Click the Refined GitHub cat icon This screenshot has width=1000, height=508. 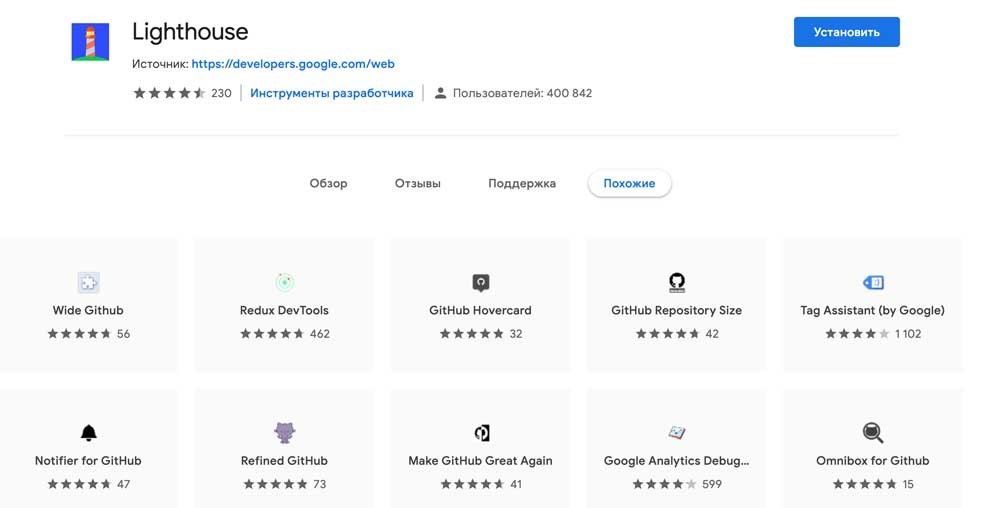[284, 433]
